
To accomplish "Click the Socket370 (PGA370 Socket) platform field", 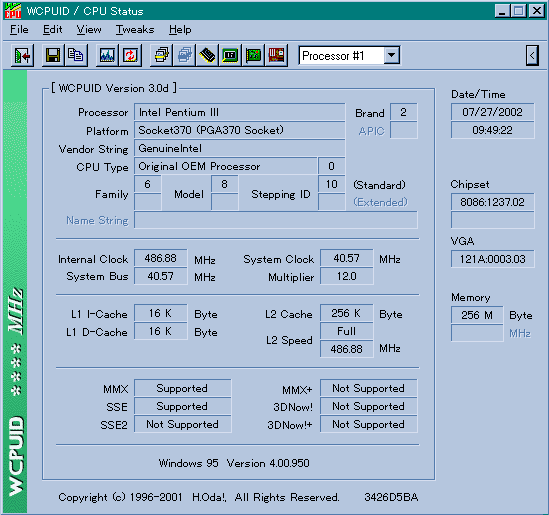I will click(239, 130).
